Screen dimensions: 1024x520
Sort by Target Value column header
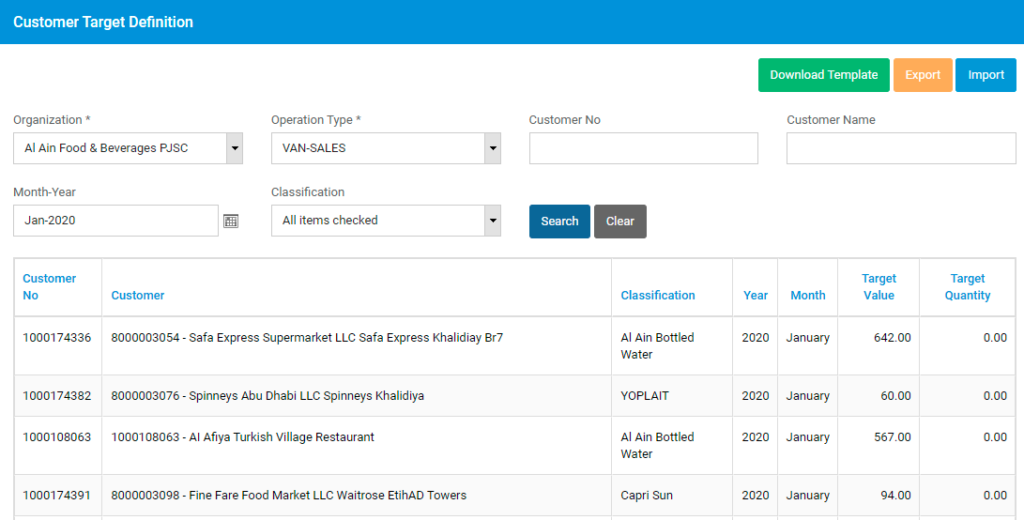point(878,287)
